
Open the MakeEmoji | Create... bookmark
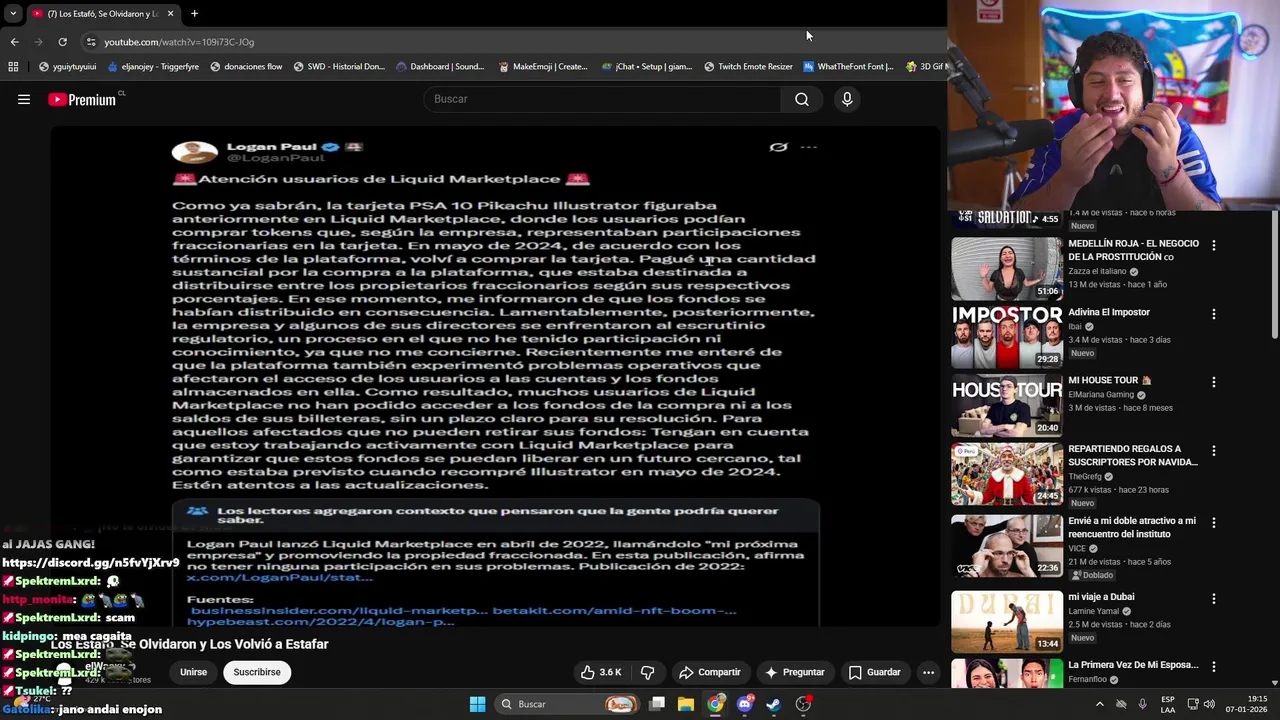[x=543, y=67]
